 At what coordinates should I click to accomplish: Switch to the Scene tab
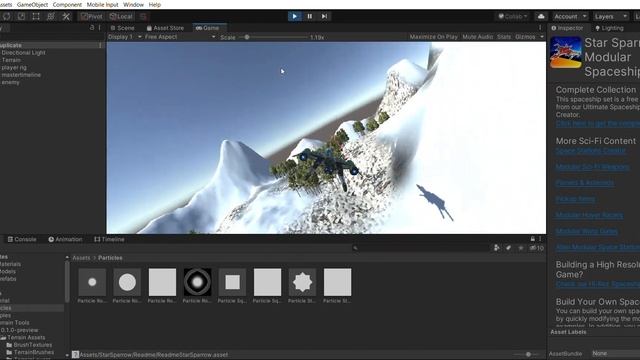pos(122,28)
